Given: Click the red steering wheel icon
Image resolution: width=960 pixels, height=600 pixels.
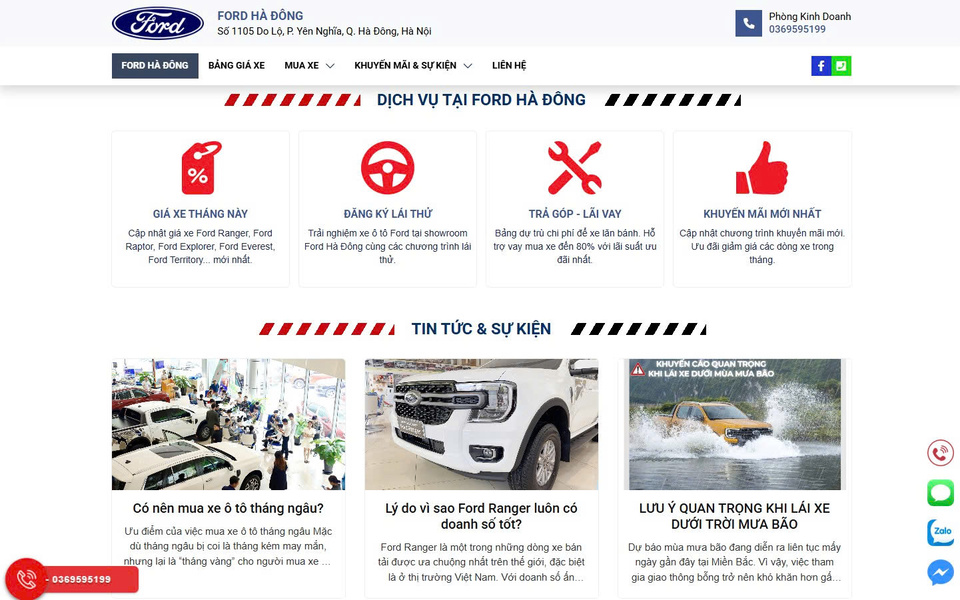Looking at the screenshot, I should pos(388,168).
